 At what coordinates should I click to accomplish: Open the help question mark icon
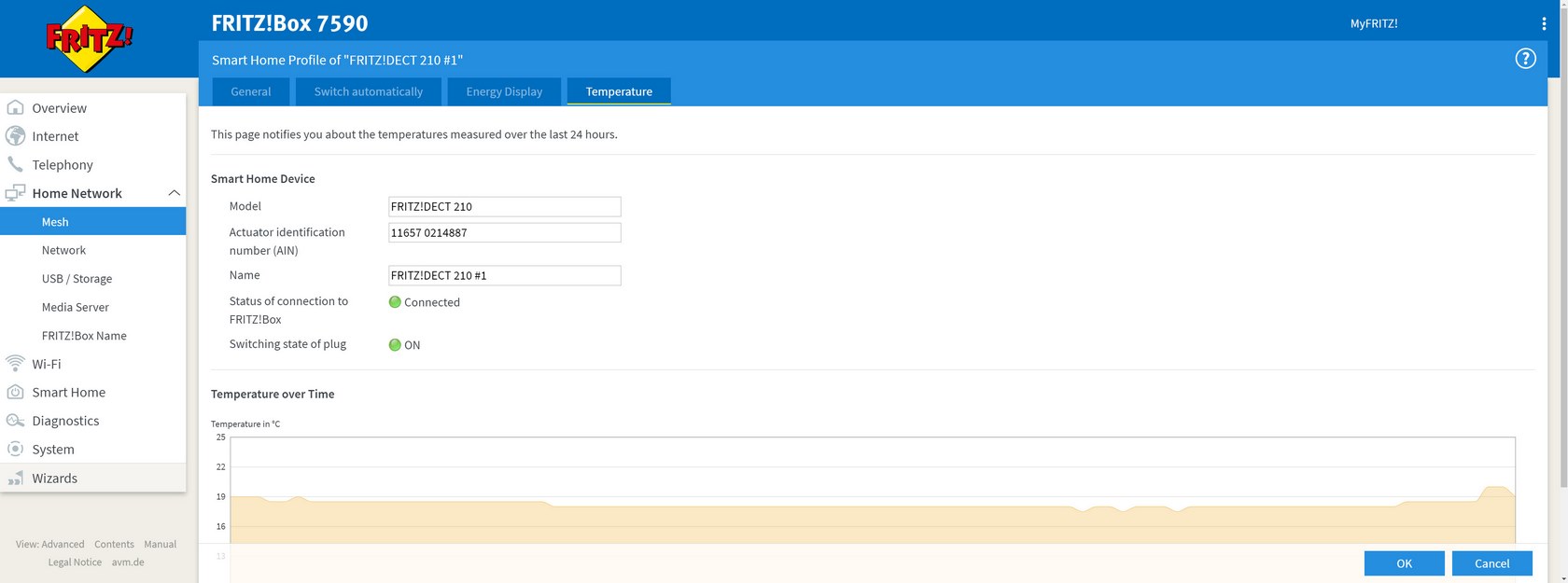[1525, 59]
